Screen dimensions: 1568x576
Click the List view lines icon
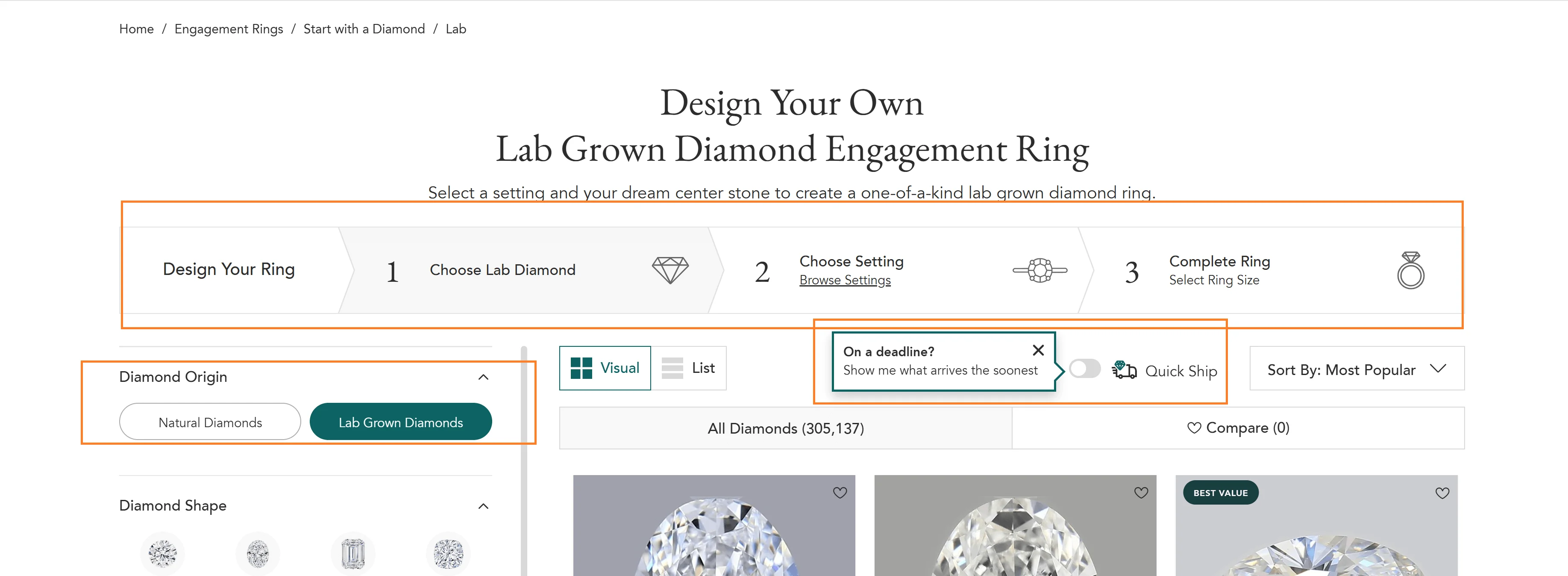point(672,368)
